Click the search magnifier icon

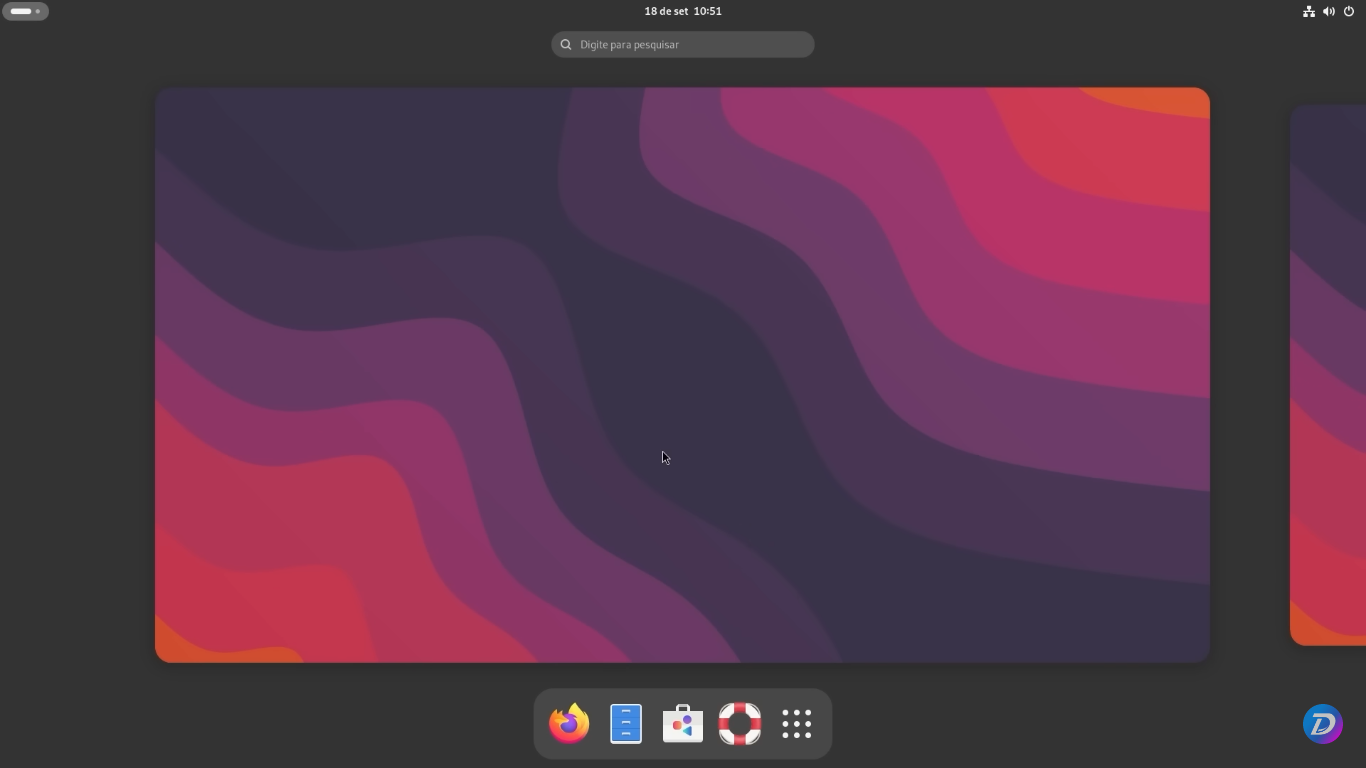[x=566, y=44]
